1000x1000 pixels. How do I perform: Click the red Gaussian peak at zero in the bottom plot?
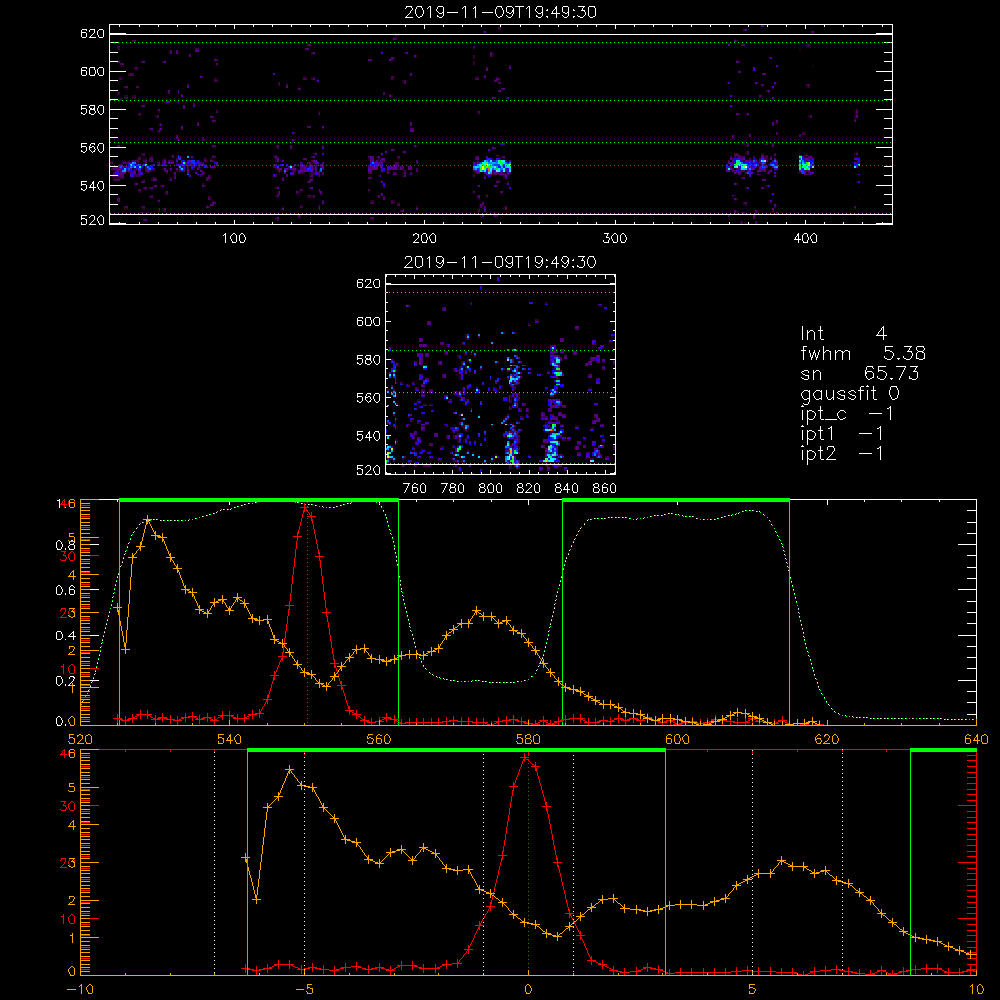point(526,758)
